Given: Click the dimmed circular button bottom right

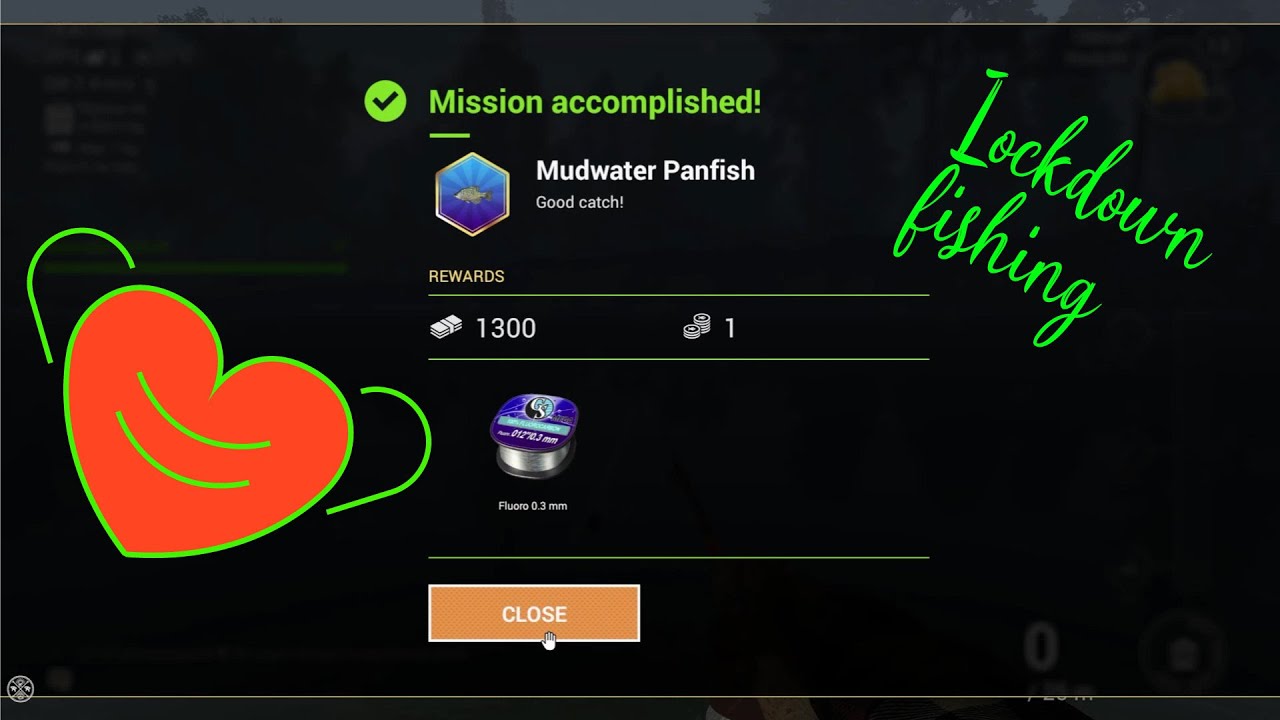Looking at the screenshot, I should [x=1184, y=652].
